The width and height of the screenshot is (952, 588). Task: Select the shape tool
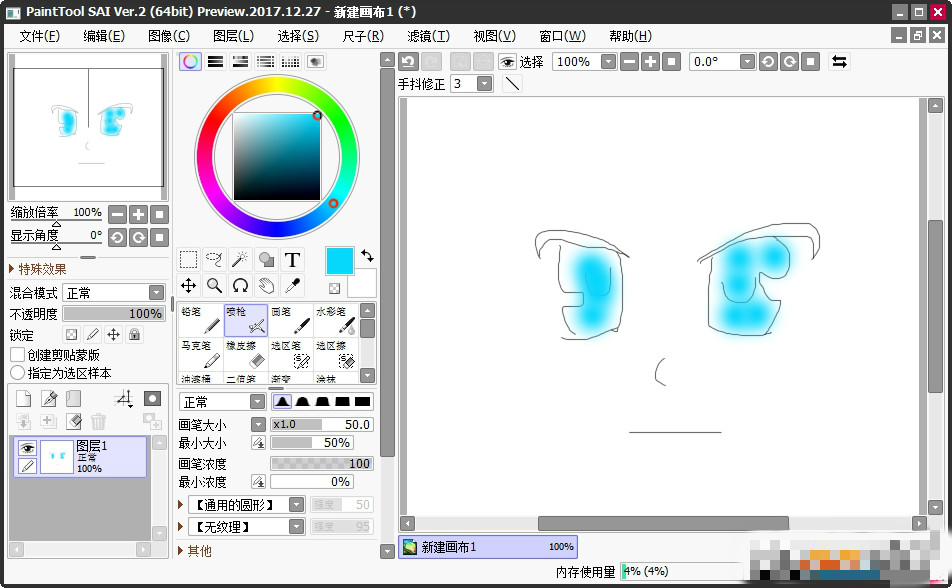click(266, 260)
